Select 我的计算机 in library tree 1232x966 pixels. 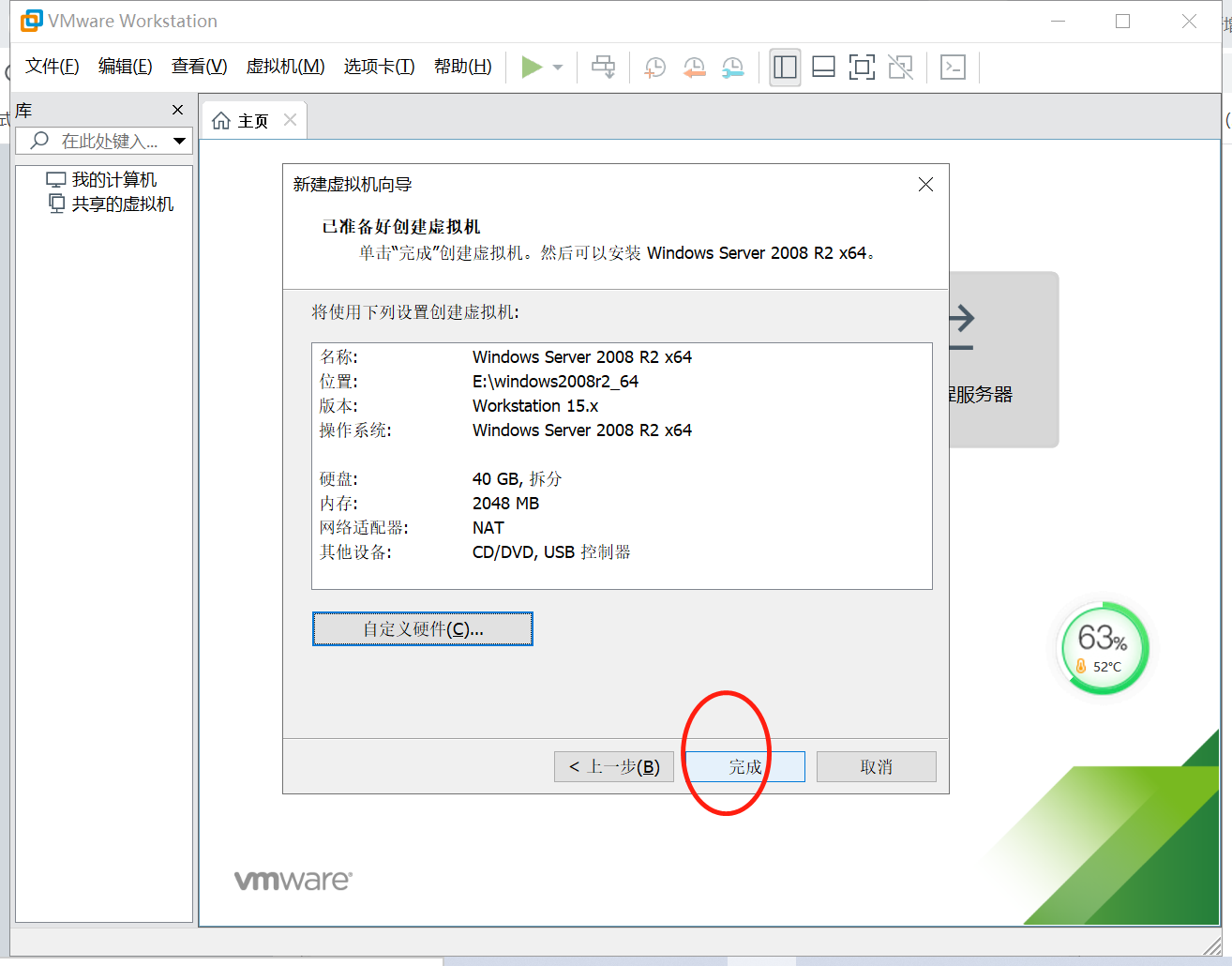(x=101, y=179)
